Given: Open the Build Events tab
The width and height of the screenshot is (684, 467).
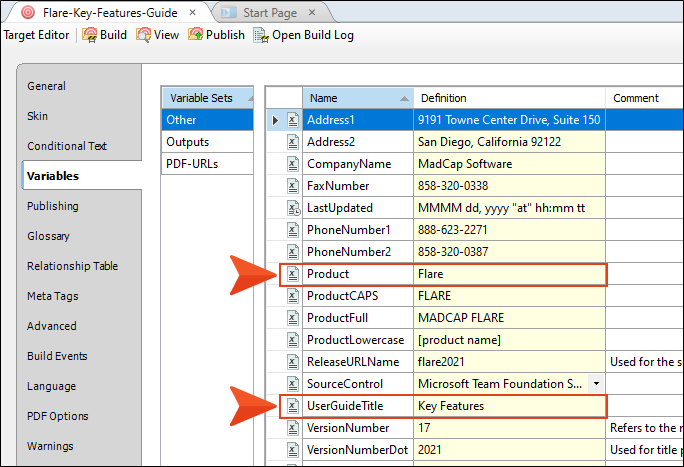Looking at the screenshot, I should [x=57, y=356].
